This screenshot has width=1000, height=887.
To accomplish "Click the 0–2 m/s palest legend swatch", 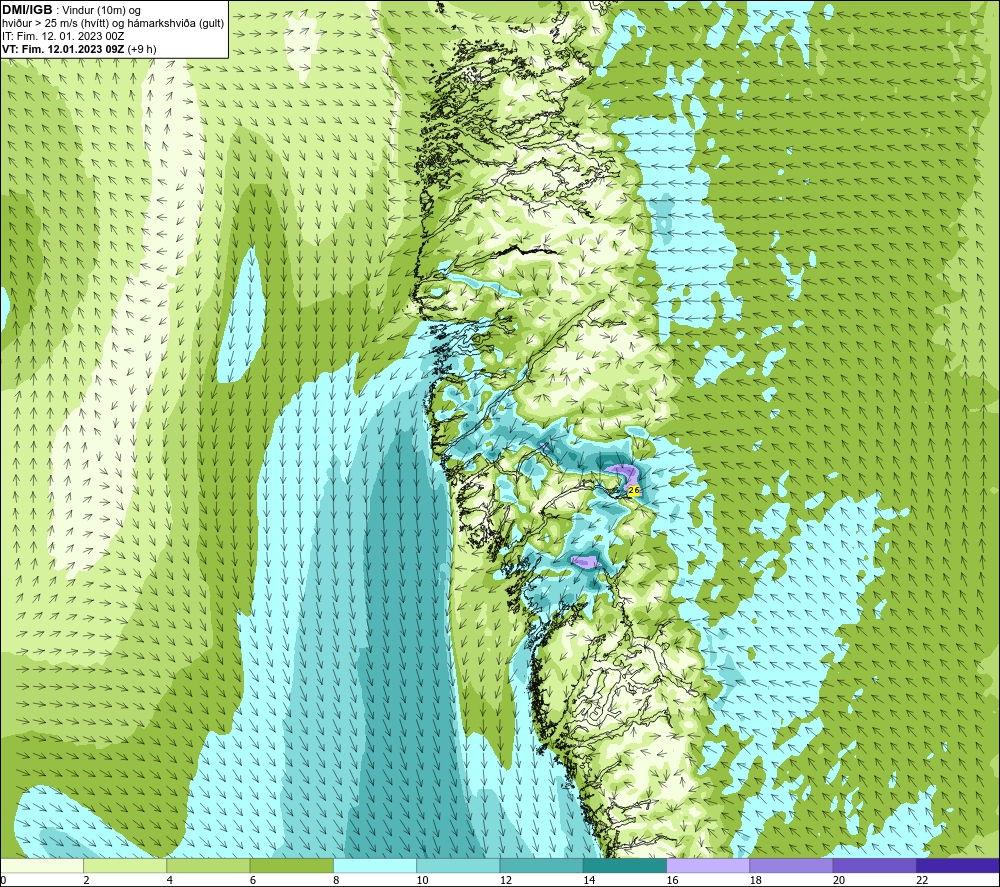I will pyautogui.click(x=42, y=865).
